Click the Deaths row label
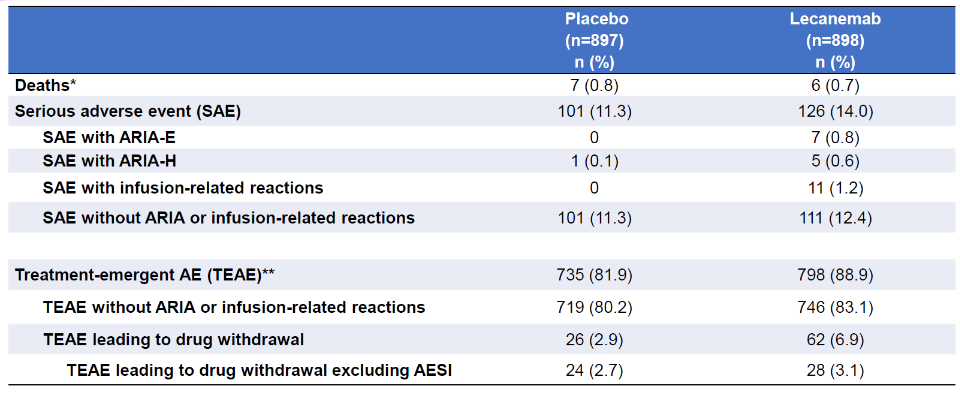Image resolution: width=960 pixels, height=399 pixels. coord(45,86)
